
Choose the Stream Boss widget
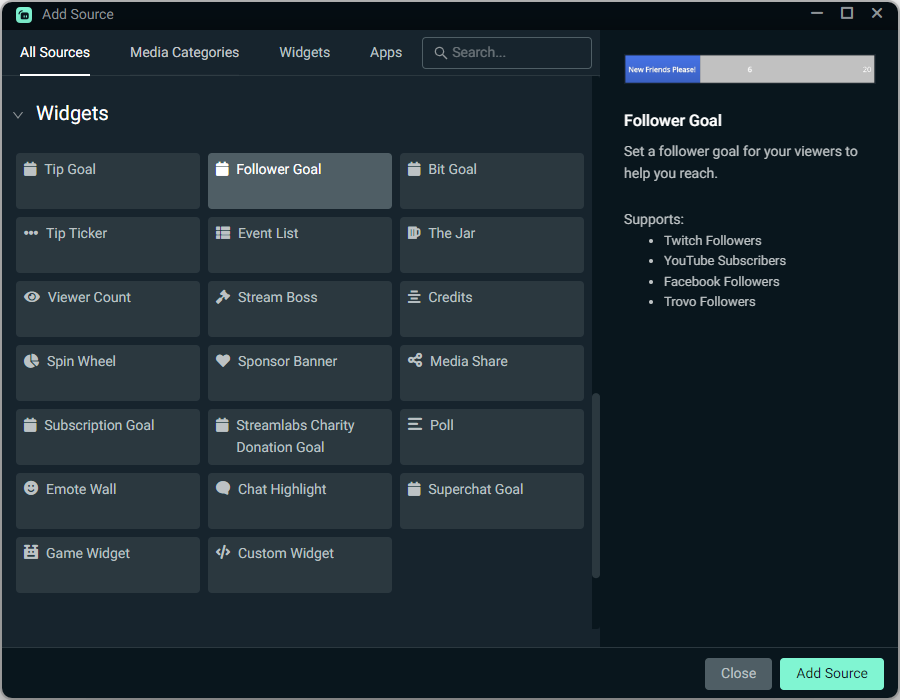tap(299, 309)
